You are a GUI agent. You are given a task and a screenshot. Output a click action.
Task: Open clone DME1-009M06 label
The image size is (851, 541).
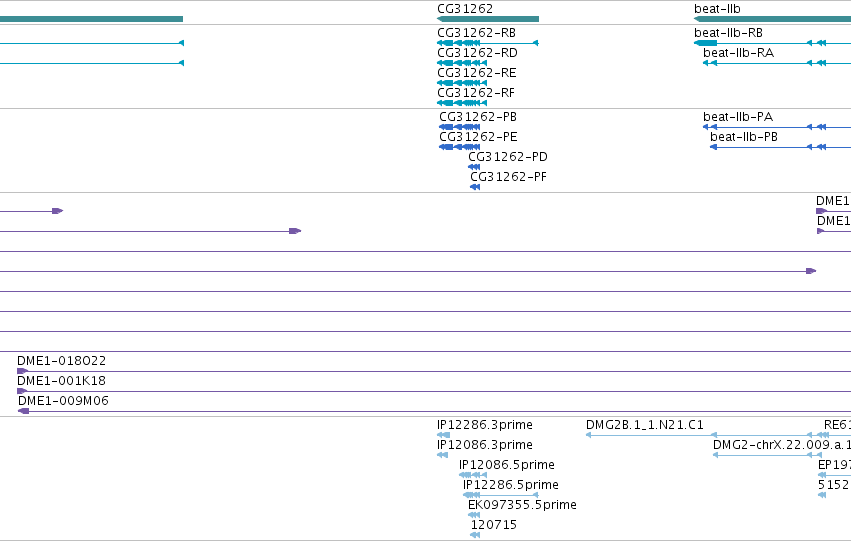(x=63, y=401)
